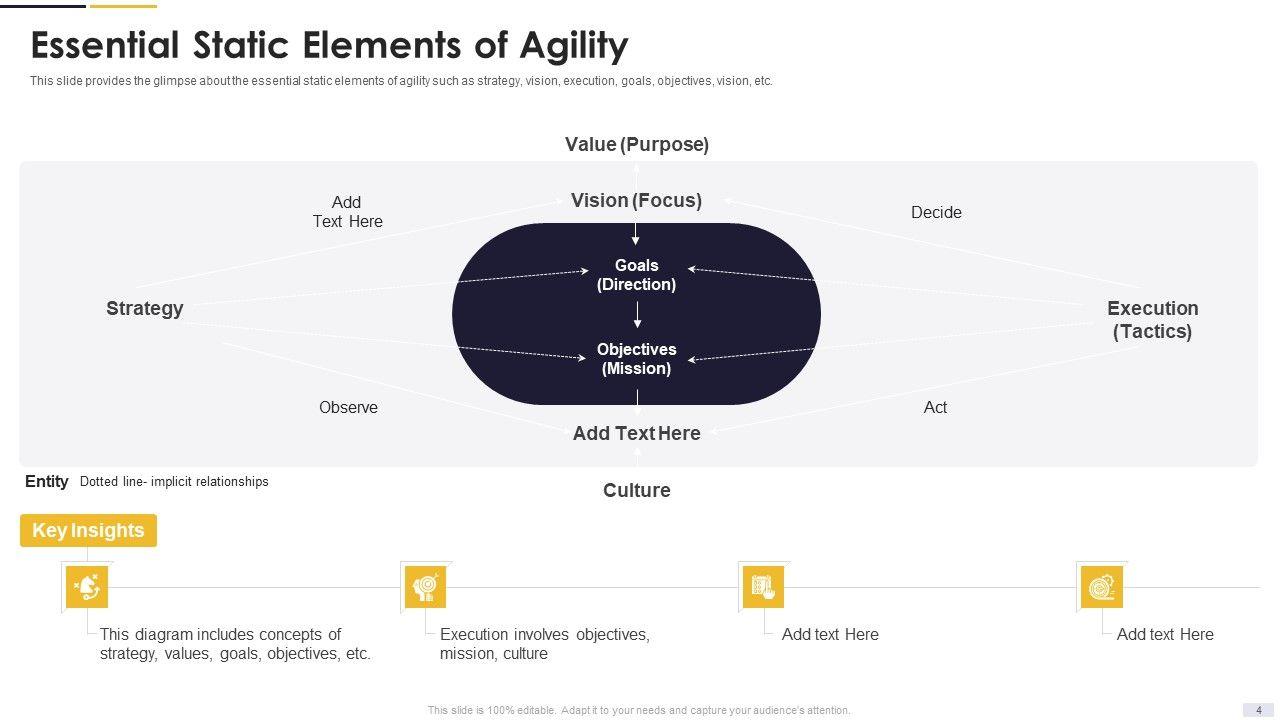This screenshot has width=1280, height=720.
Task: Click the slide number 4 badge
Action: pos(1258,710)
